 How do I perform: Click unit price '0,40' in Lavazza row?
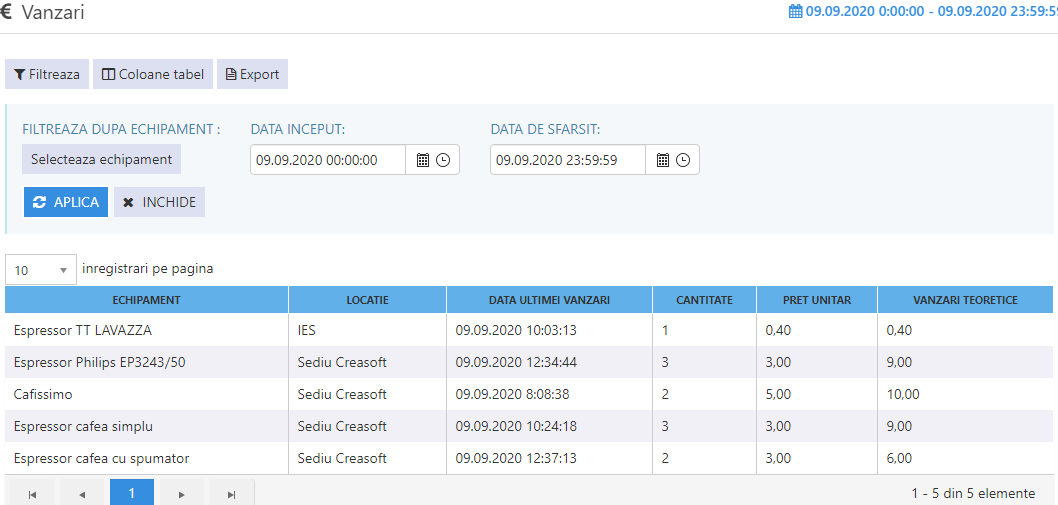click(x=817, y=330)
